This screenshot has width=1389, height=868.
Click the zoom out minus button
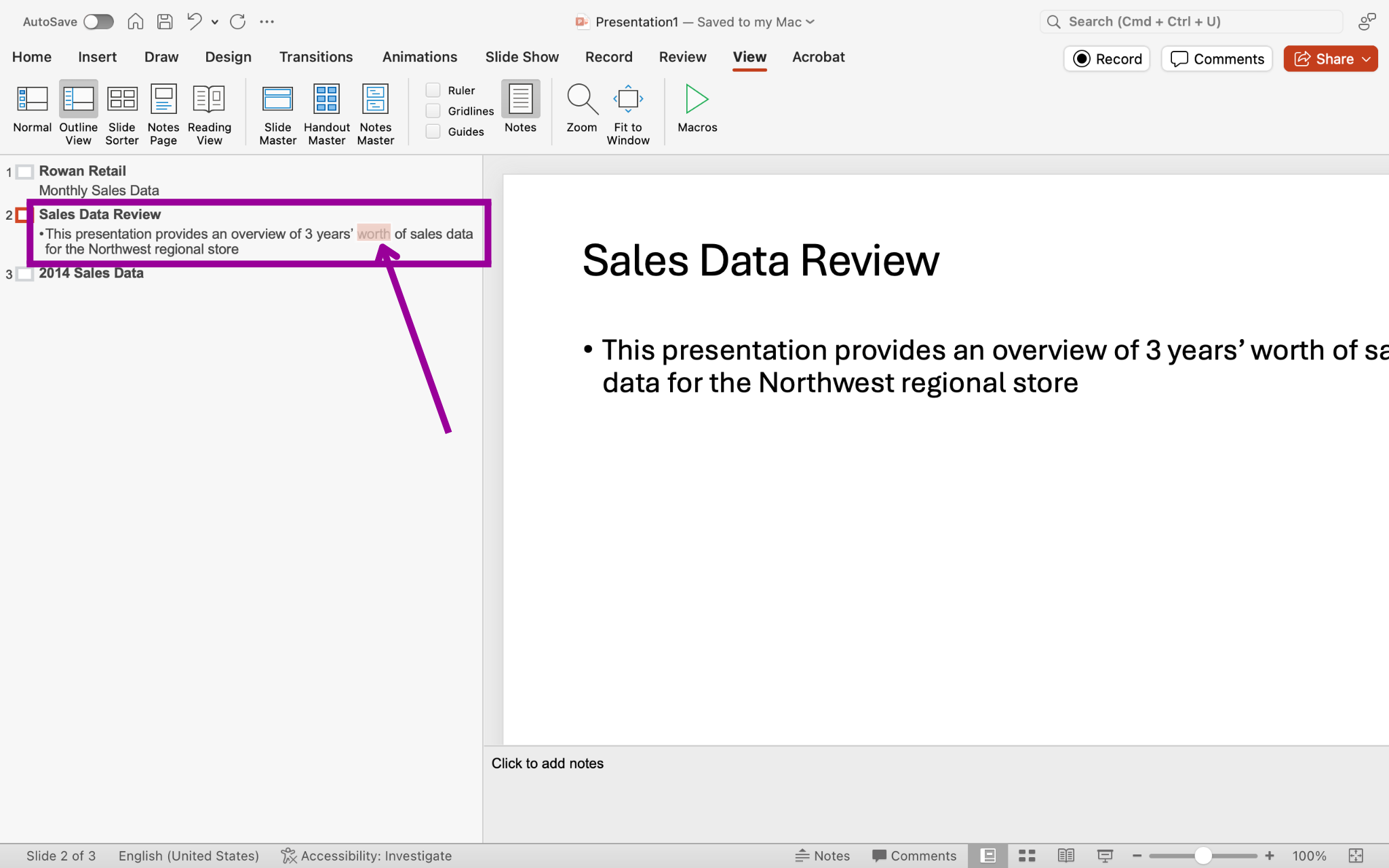1137,856
